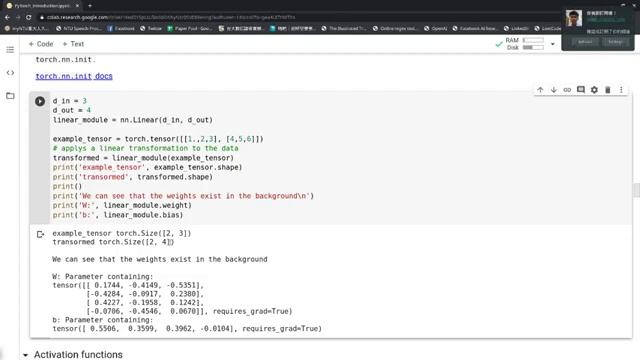The height and width of the screenshot is (360, 640).
Task: Click the 'transformed = linear_module' line
Action: (143, 158)
